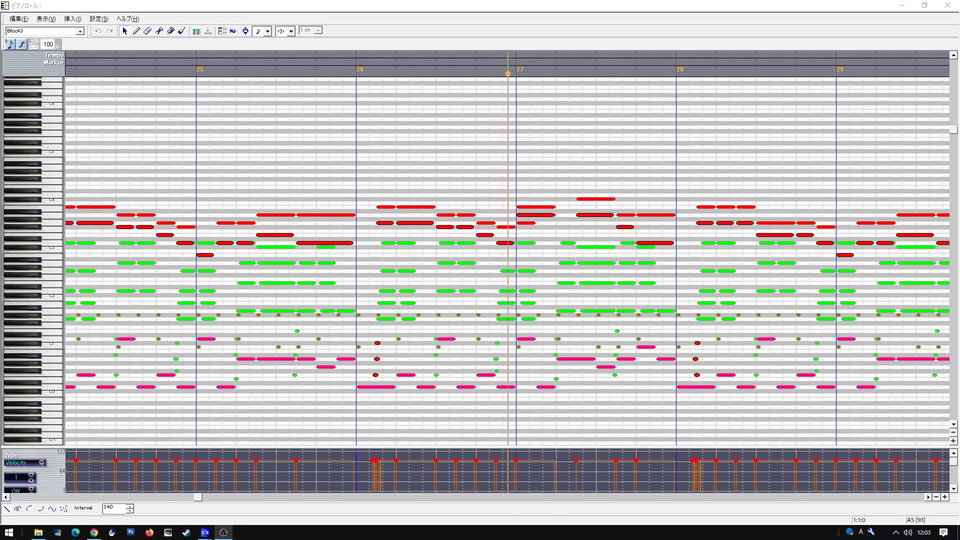The height and width of the screenshot is (540, 960).
Task: Click the 1:1:0 position status field
Action: click(x=877, y=520)
